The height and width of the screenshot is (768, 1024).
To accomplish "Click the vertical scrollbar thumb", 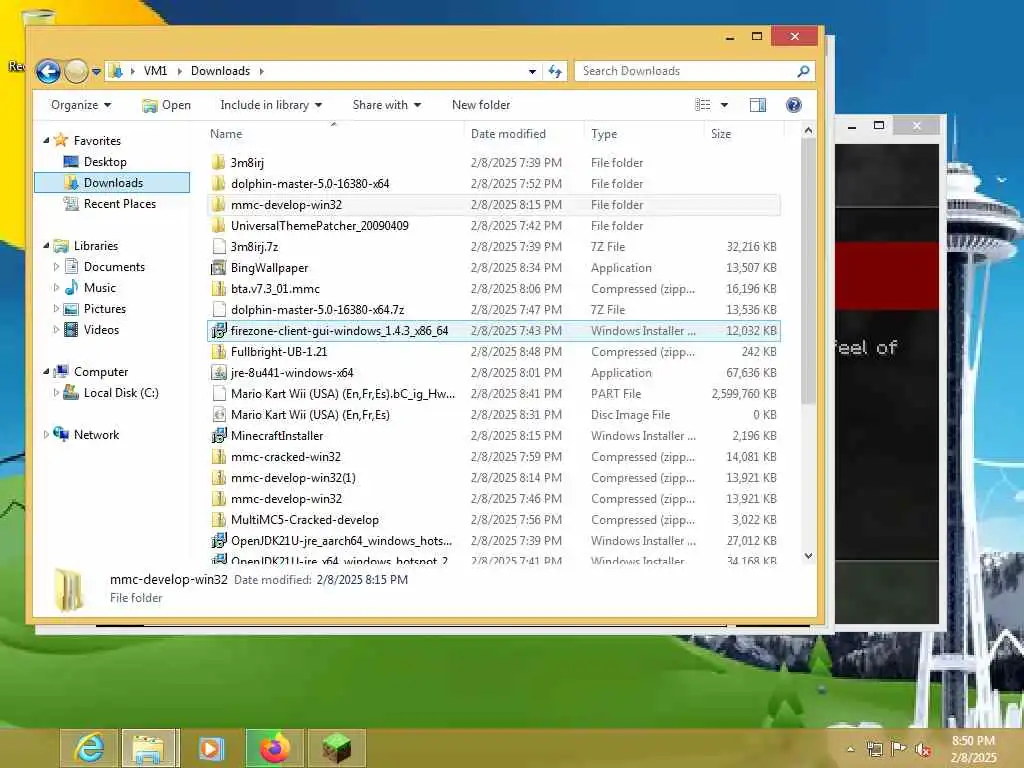I will (808, 271).
